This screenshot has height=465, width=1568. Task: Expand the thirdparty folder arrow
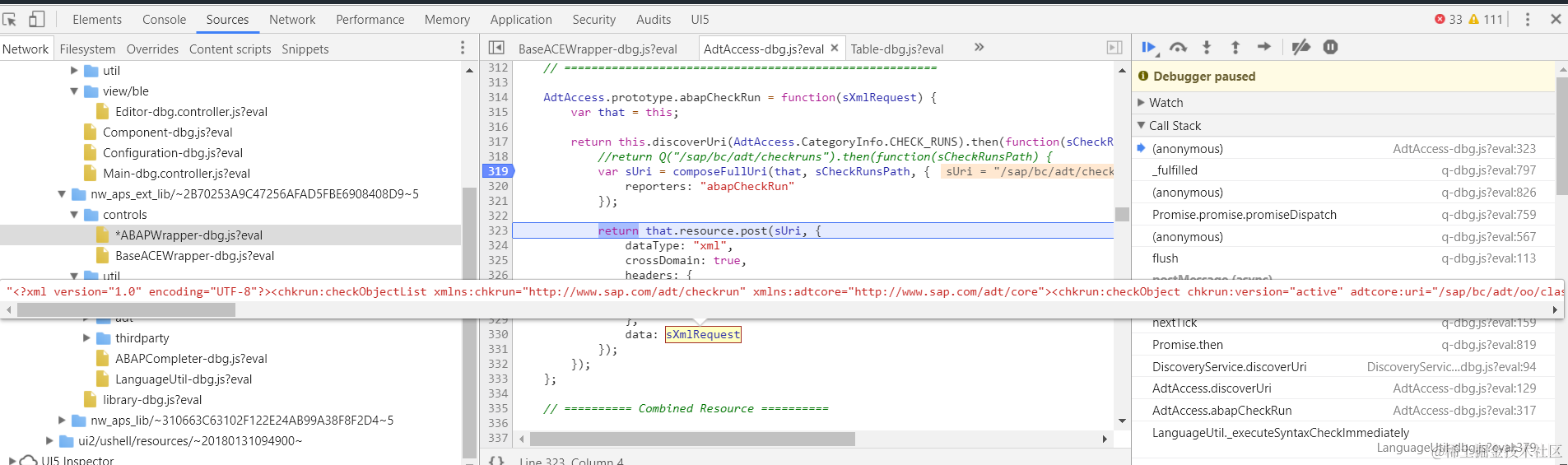click(x=86, y=338)
